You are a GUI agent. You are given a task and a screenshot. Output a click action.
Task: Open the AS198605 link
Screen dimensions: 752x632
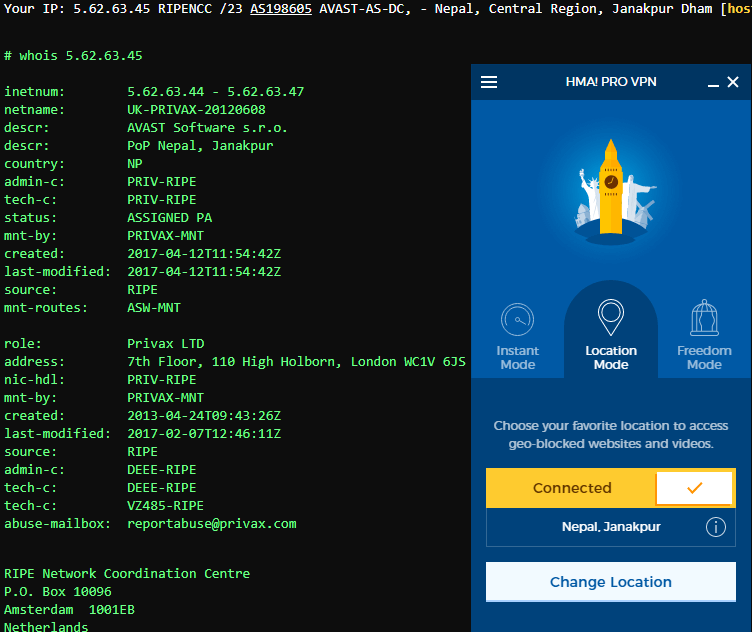281,9
